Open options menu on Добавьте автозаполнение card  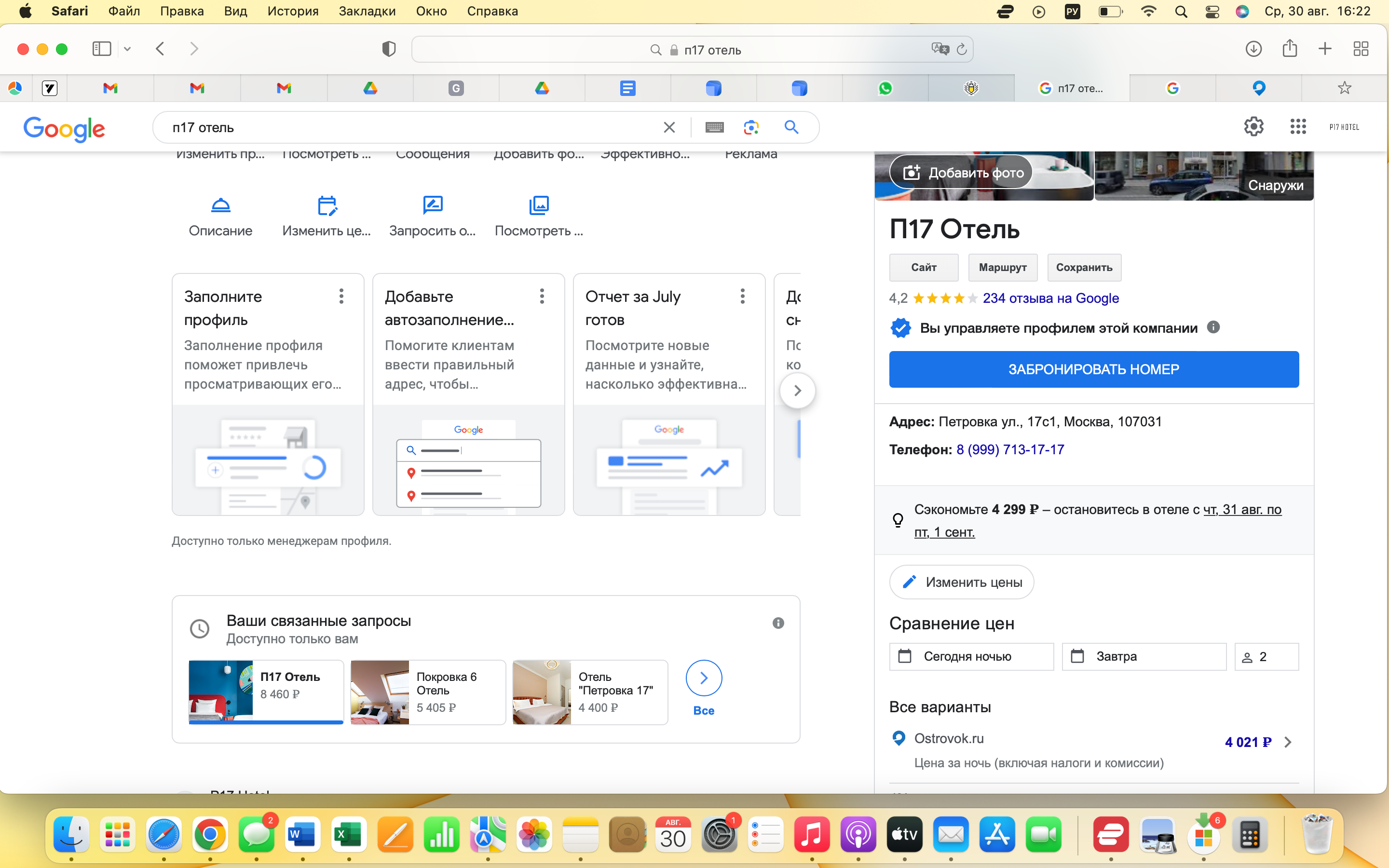point(542,296)
